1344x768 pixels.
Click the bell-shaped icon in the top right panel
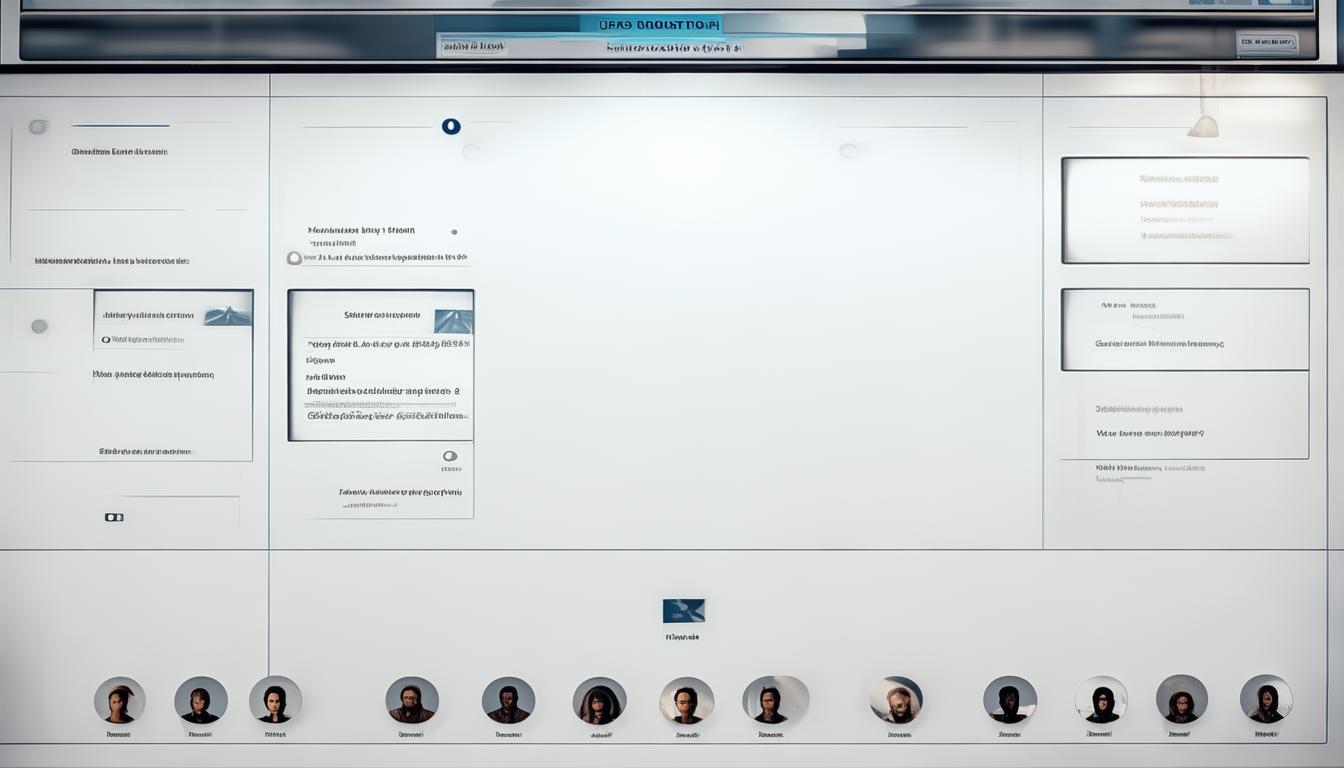click(1203, 126)
